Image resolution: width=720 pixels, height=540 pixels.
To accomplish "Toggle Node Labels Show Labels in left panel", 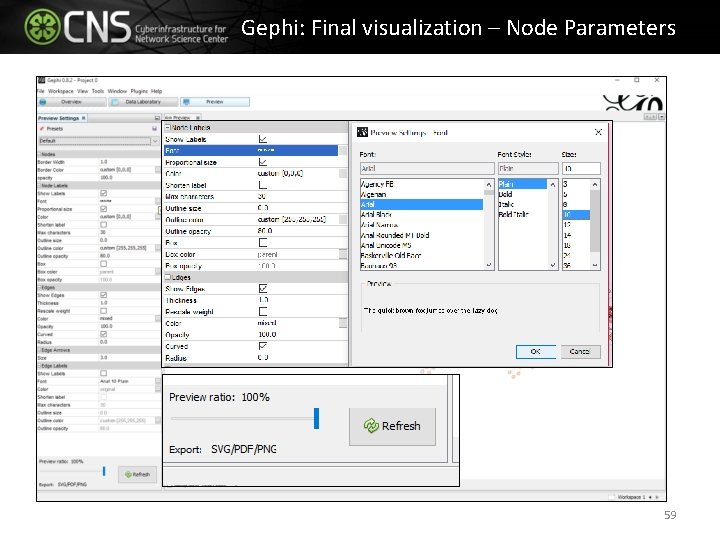I will (x=104, y=193).
